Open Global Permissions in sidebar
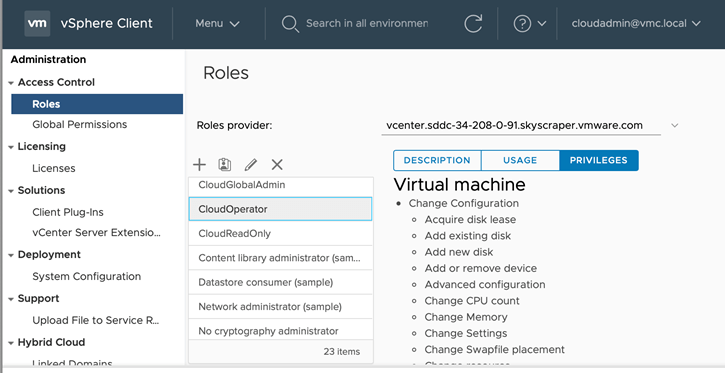This screenshot has width=725, height=373. pos(80,124)
